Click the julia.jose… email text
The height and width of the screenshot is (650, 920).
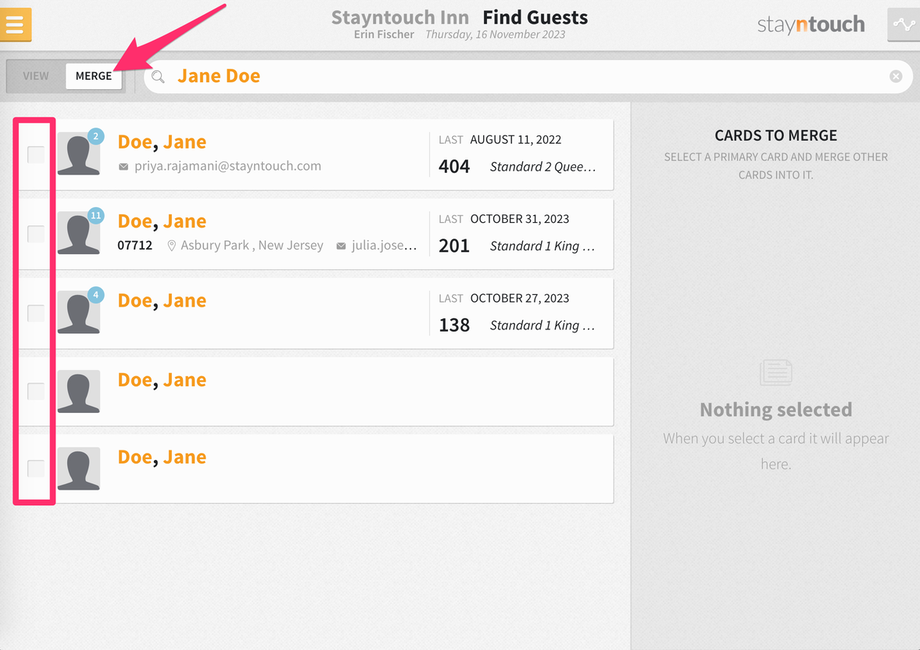[x=384, y=245]
